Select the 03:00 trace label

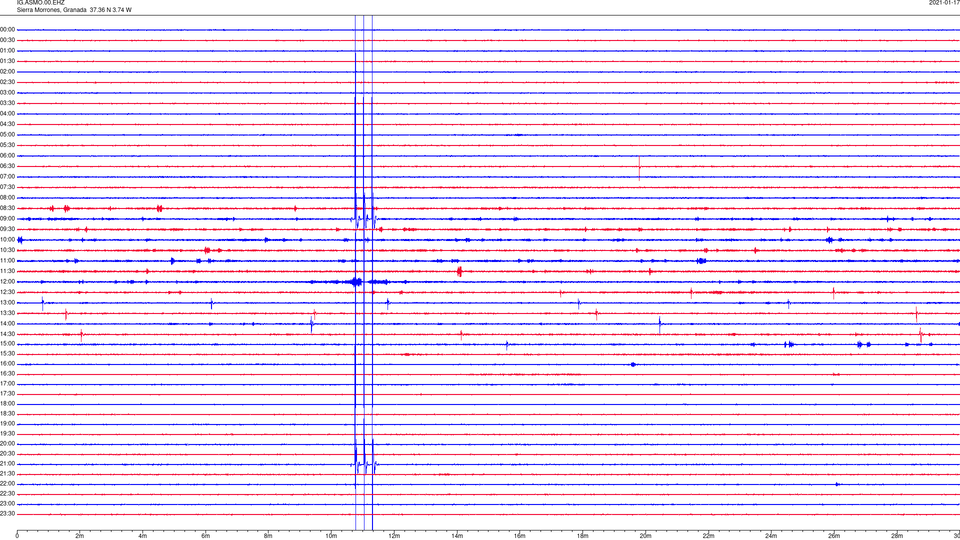[x=7, y=92]
